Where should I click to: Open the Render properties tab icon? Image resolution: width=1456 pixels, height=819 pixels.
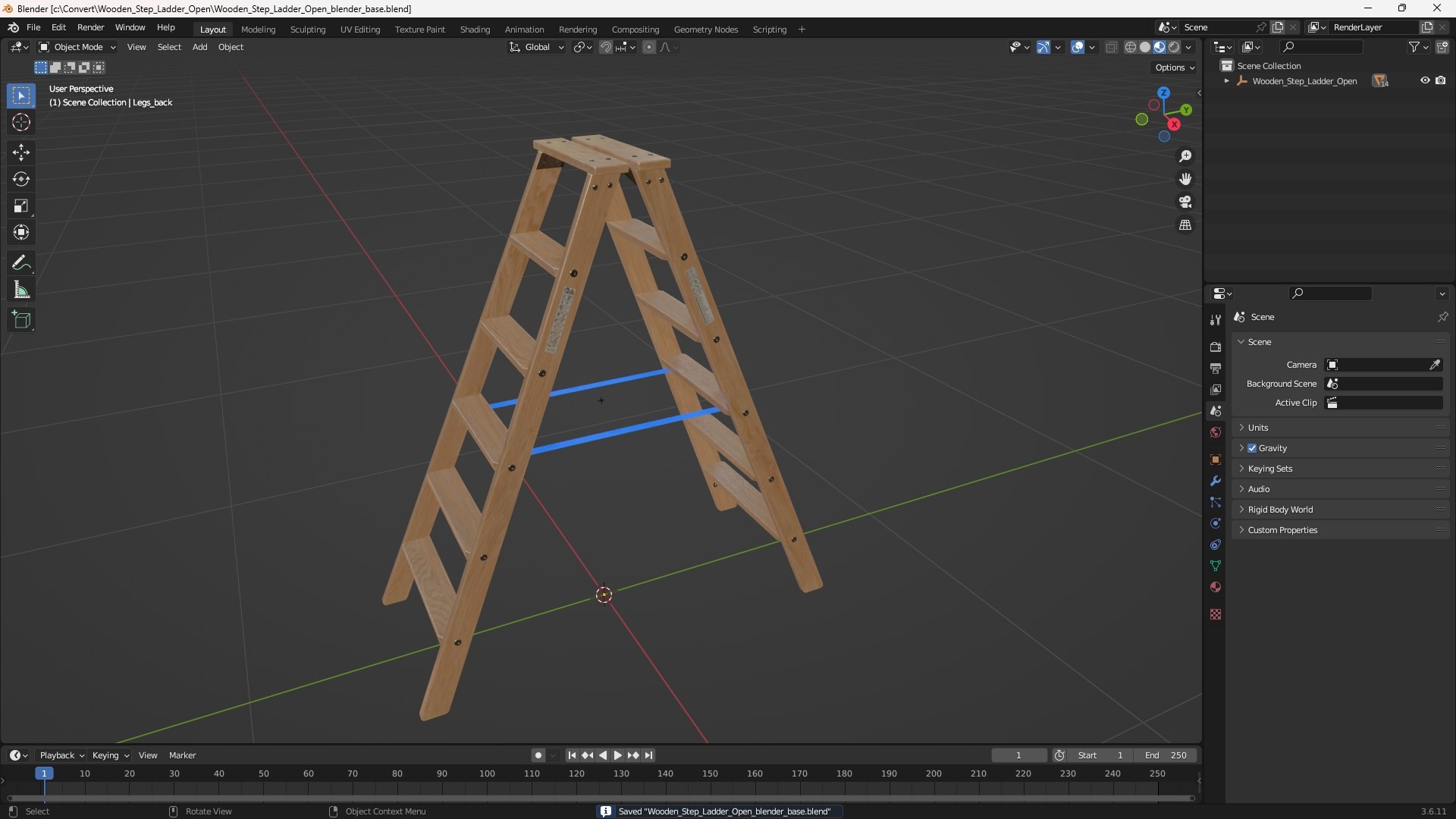pos(1216,347)
